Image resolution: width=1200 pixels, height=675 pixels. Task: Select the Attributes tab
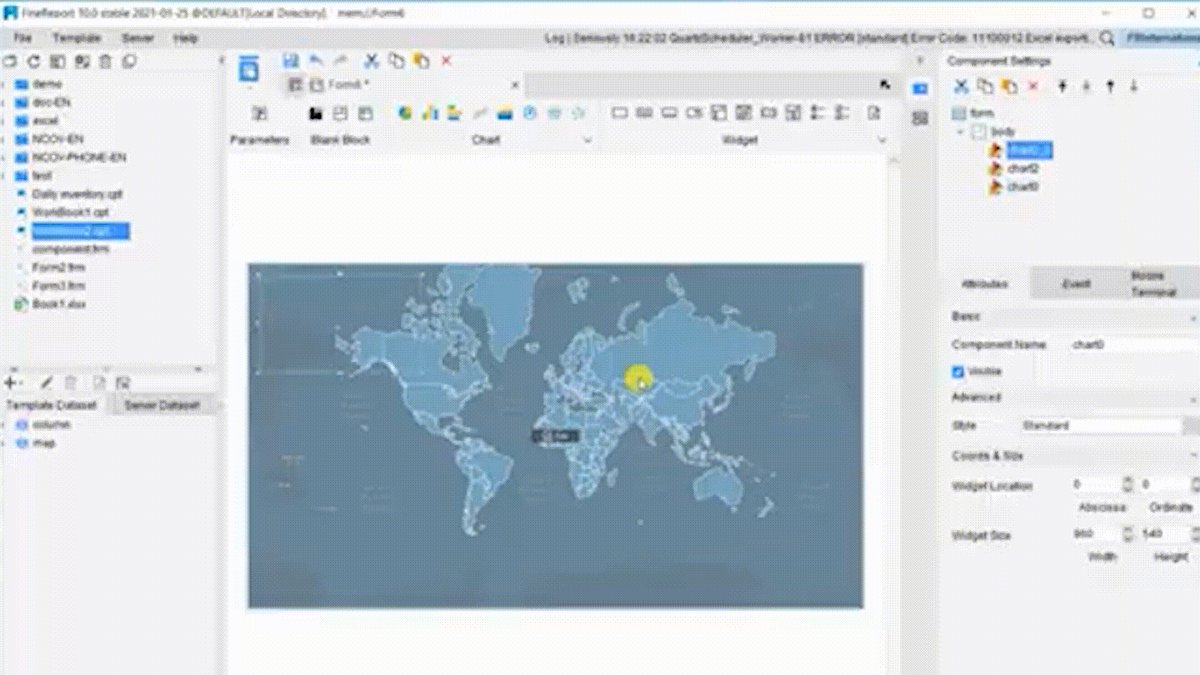(984, 284)
